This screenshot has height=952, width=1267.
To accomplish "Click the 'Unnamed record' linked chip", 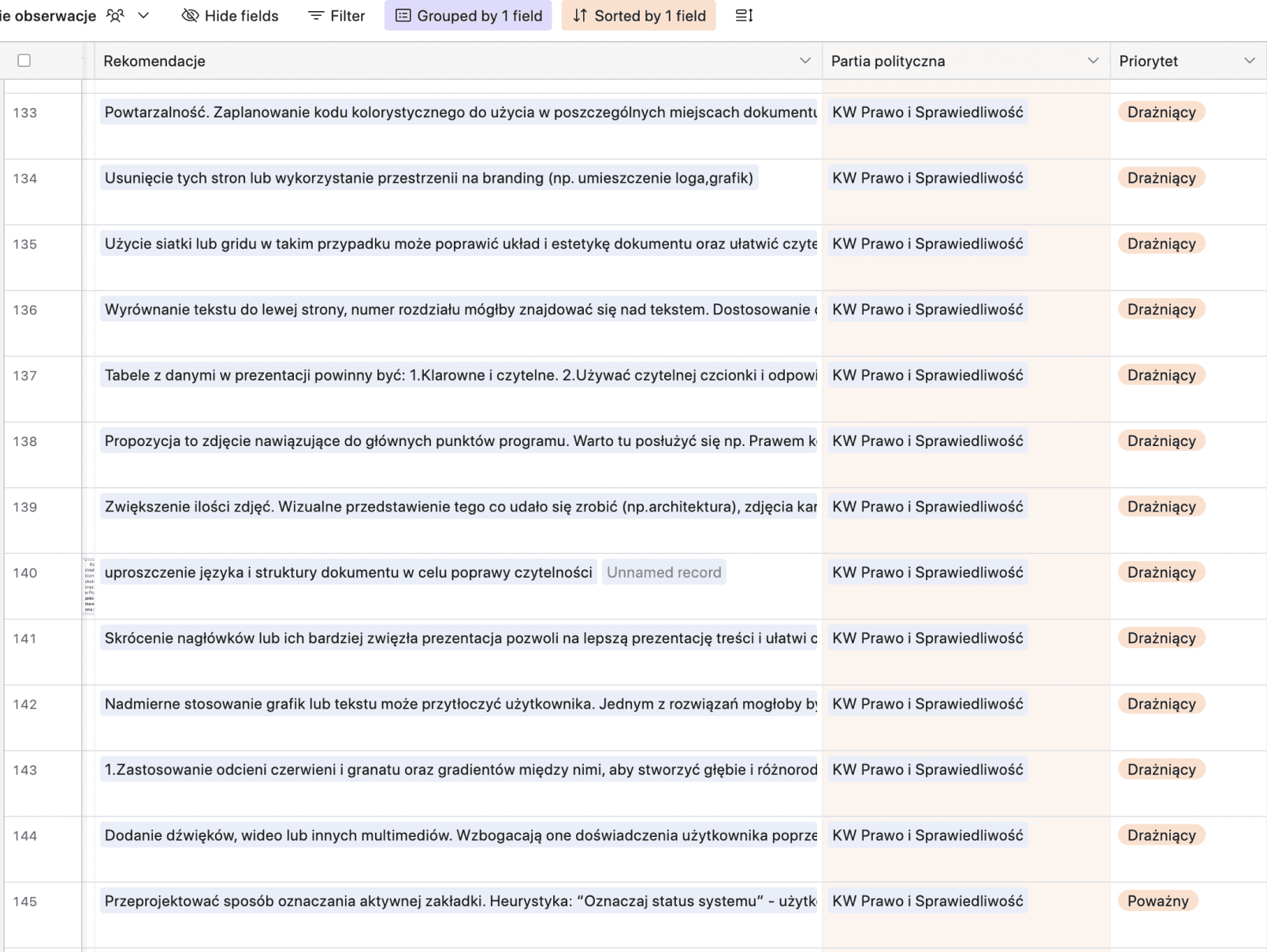I will (x=663, y=572).
